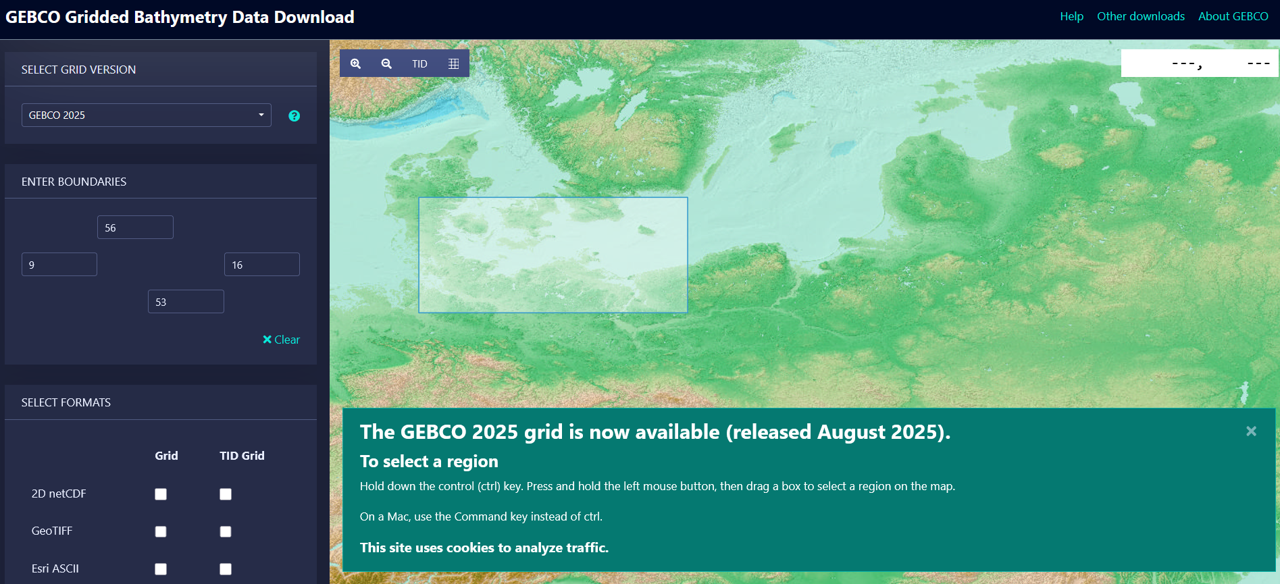Click the zoom in magnifier icon
Image resolution: width=1280 pixels, height=584 pixels.
355,64
